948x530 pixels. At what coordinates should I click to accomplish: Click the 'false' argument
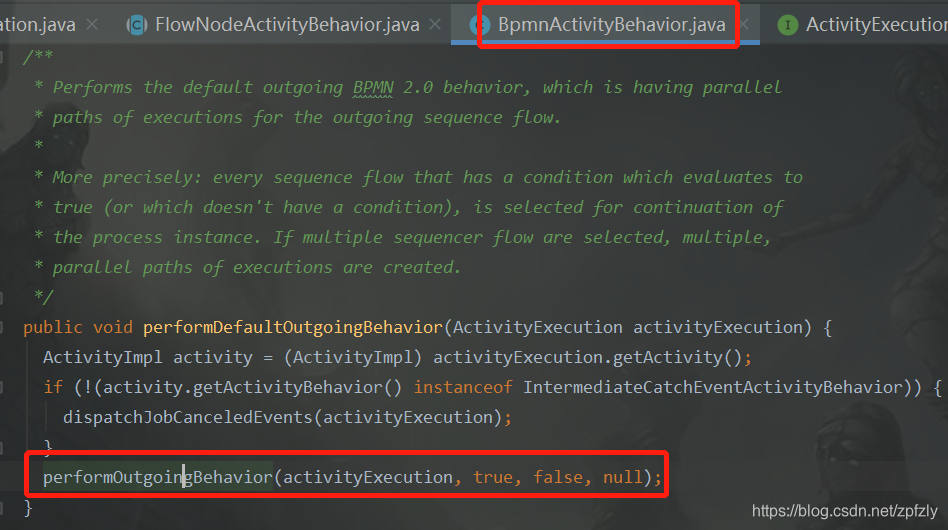tap(557, 477)
